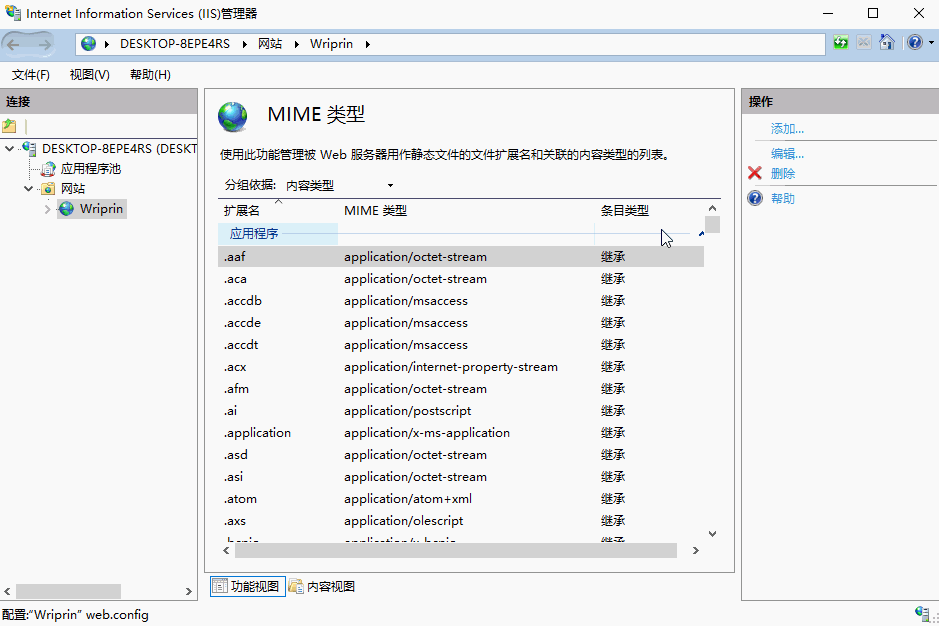Click the 编辑... action link
This screenshot has width=939, height=626.
tap(787, 153)
